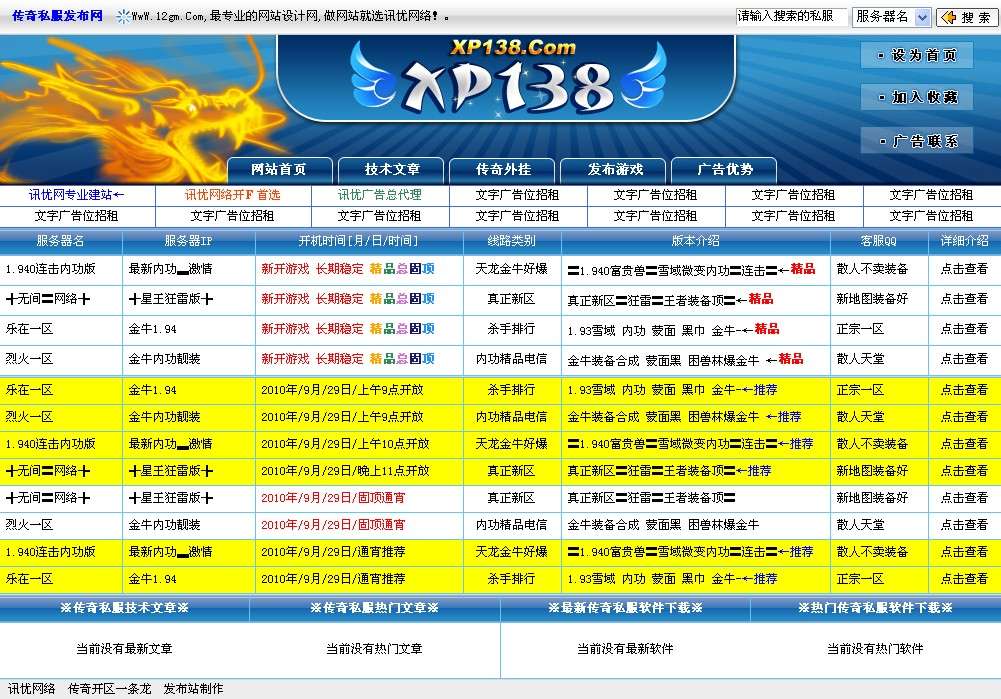Click the 设为首页 button
Image resolution: width=1001 pixels, height=699 pixels.
tap(918, 55)
